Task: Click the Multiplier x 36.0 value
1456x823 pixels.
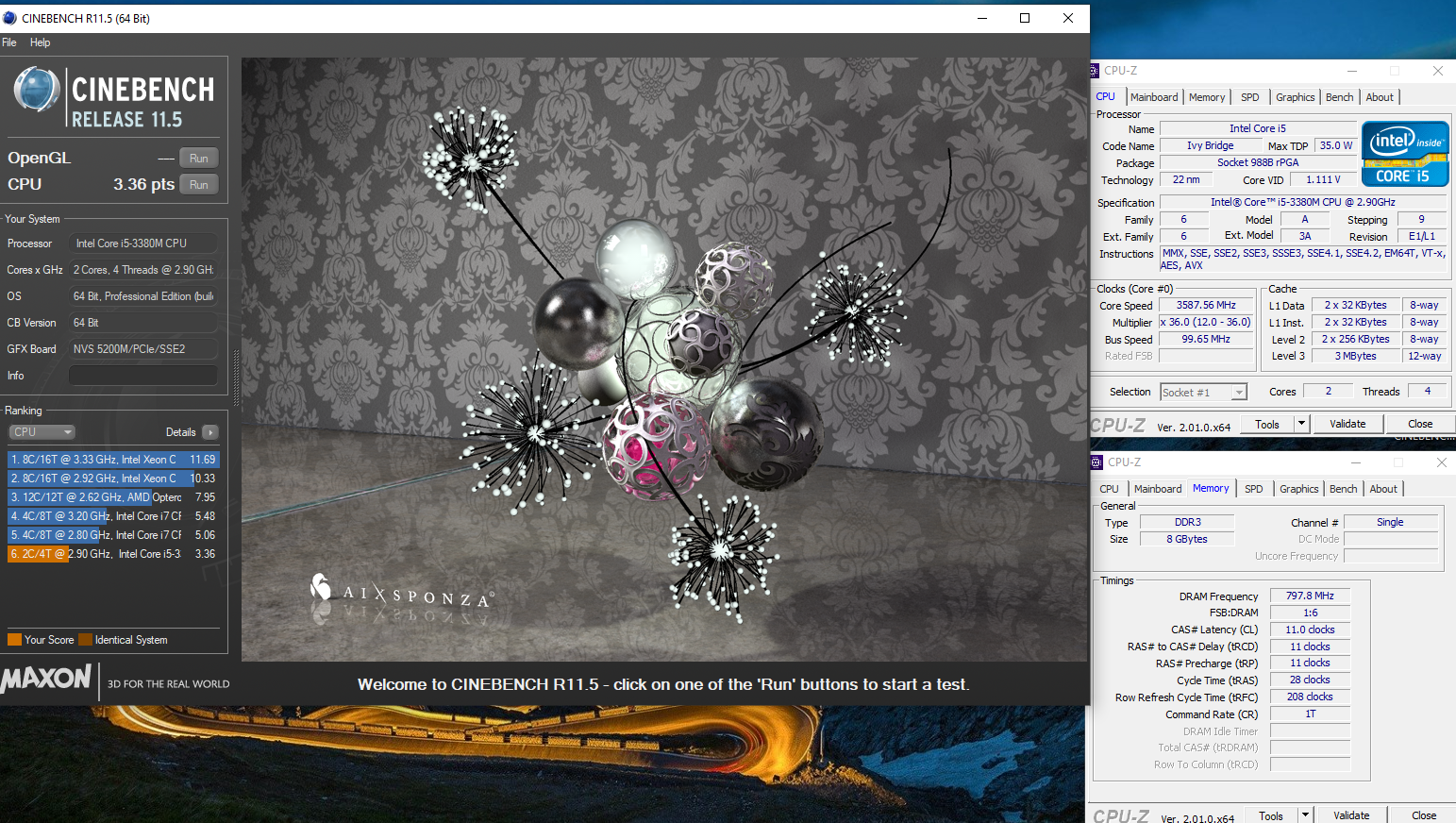Action: 1206,323
